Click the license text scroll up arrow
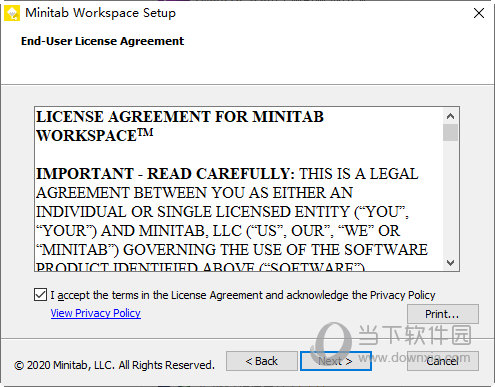Screen dimensions: 495x387 tap(450, 116)
